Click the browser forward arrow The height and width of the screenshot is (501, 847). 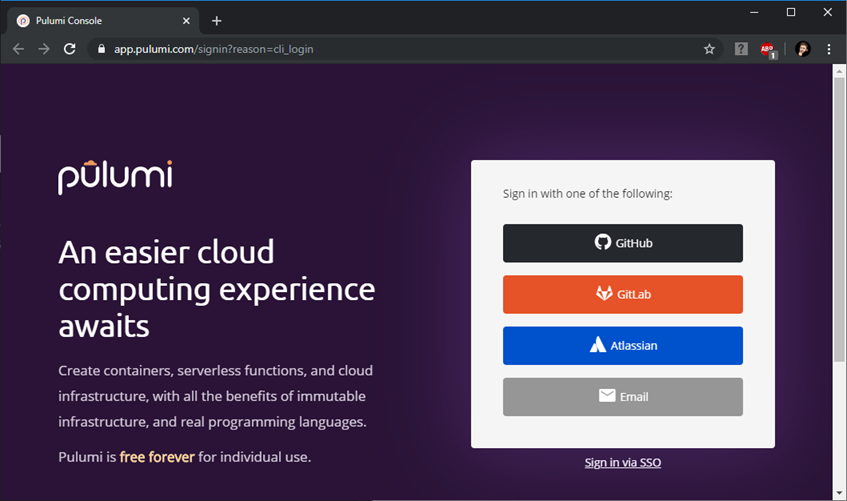pos(44,49)
